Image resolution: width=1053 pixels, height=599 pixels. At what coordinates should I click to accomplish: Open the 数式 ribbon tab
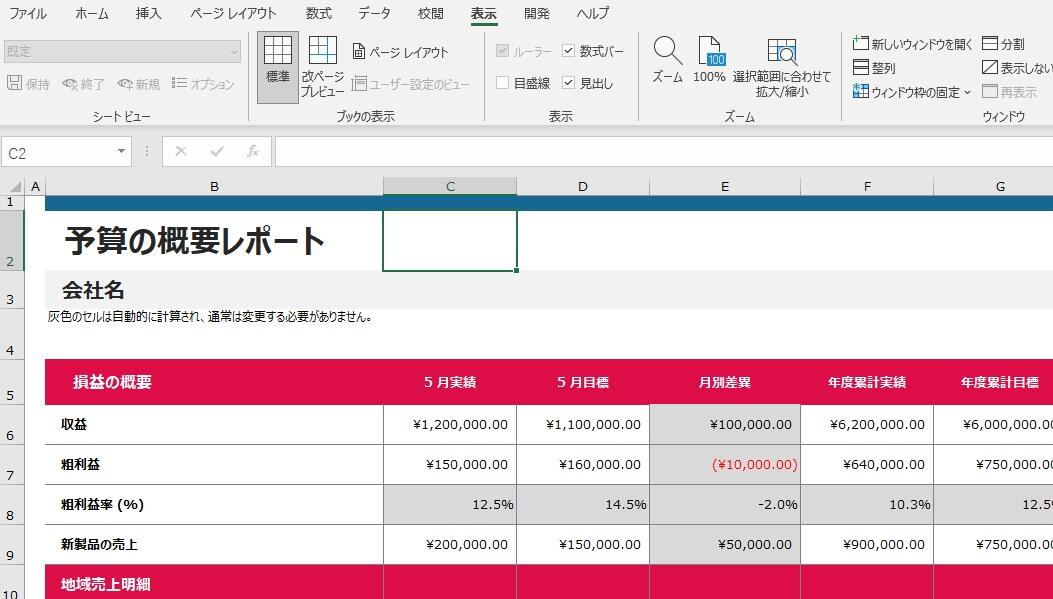[x=318, y=14]
